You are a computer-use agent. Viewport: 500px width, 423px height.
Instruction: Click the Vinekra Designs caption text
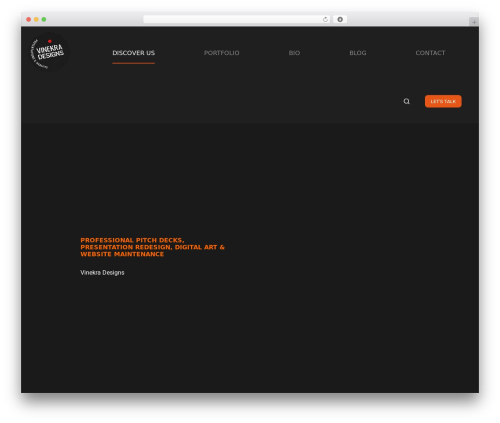102,273
